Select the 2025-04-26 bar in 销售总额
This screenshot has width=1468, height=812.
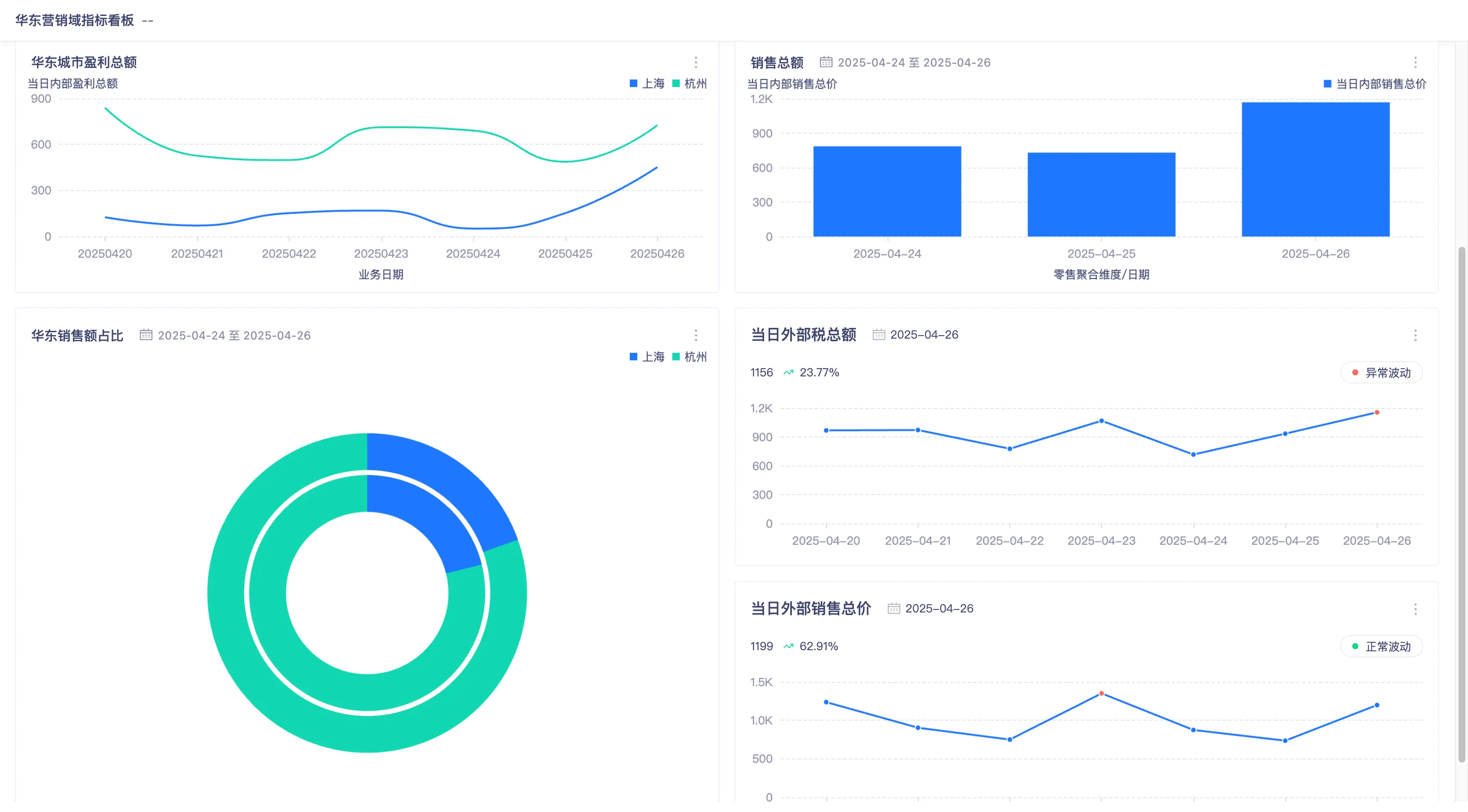coord(1315,169)
